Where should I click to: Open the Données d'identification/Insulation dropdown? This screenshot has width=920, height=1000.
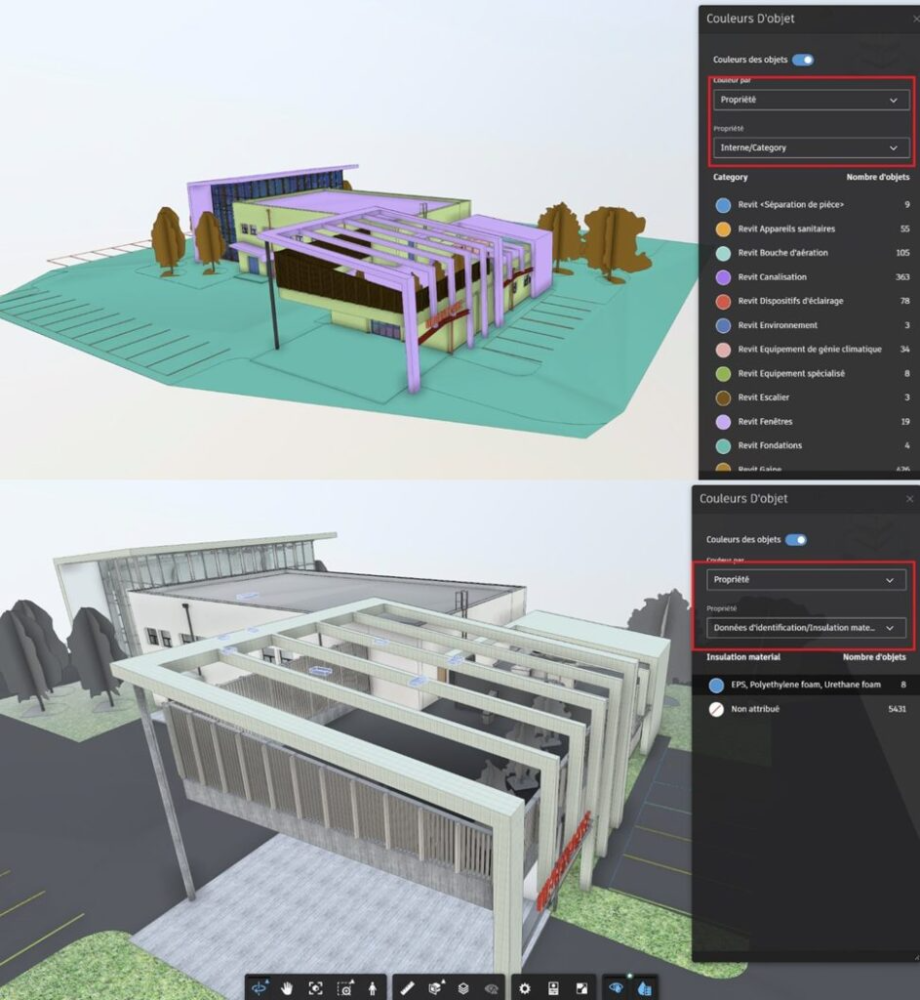[x=805, y=628]
